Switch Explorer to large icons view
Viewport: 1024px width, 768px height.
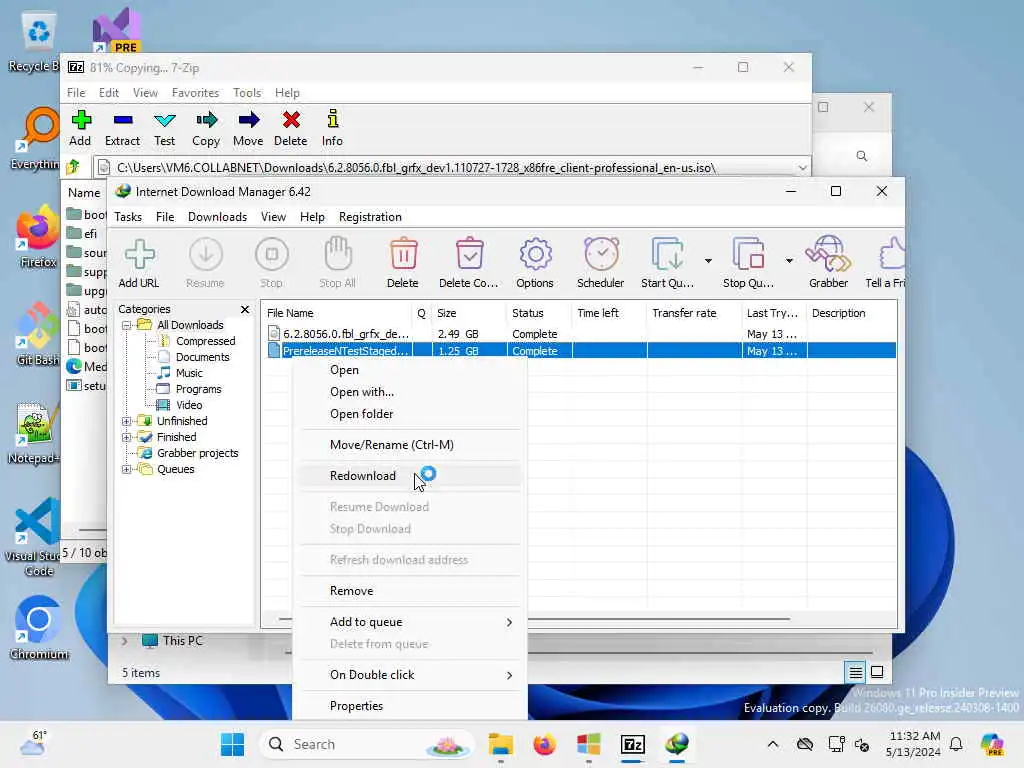pos(877,672)
